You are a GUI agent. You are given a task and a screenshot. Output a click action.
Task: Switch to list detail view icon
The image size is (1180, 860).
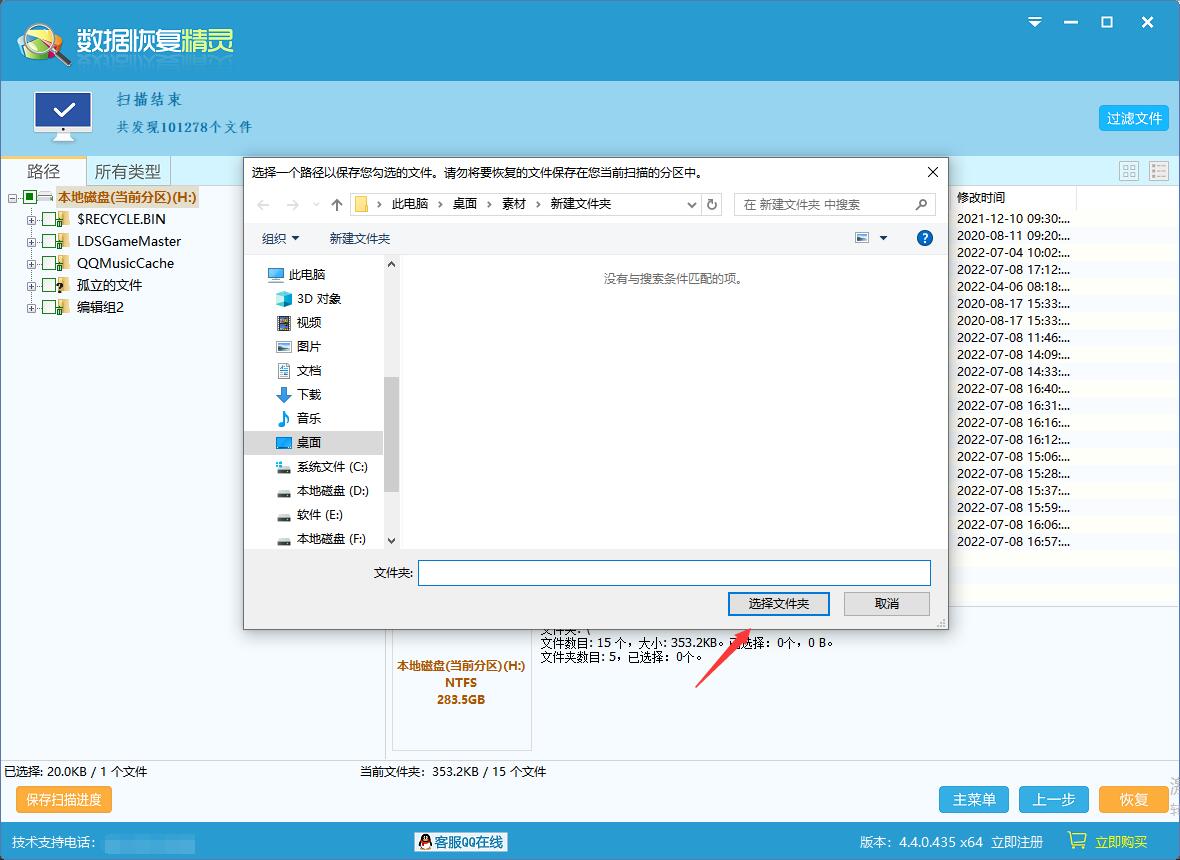(x=1159, y=171)
